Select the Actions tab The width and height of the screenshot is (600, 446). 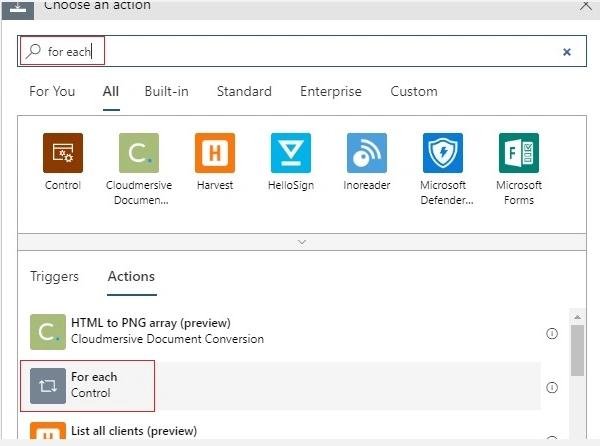pos(131,276)
